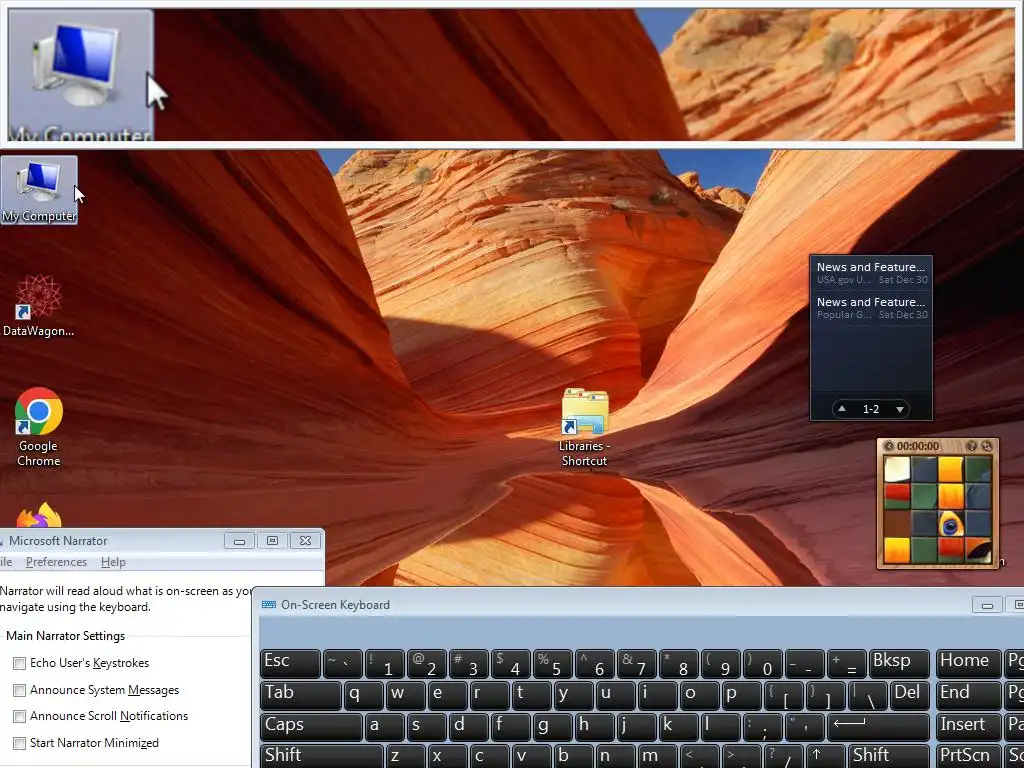Click the Enter arrow key
The height and width of the screenshot is (768, 1024).
click(878, 727)
